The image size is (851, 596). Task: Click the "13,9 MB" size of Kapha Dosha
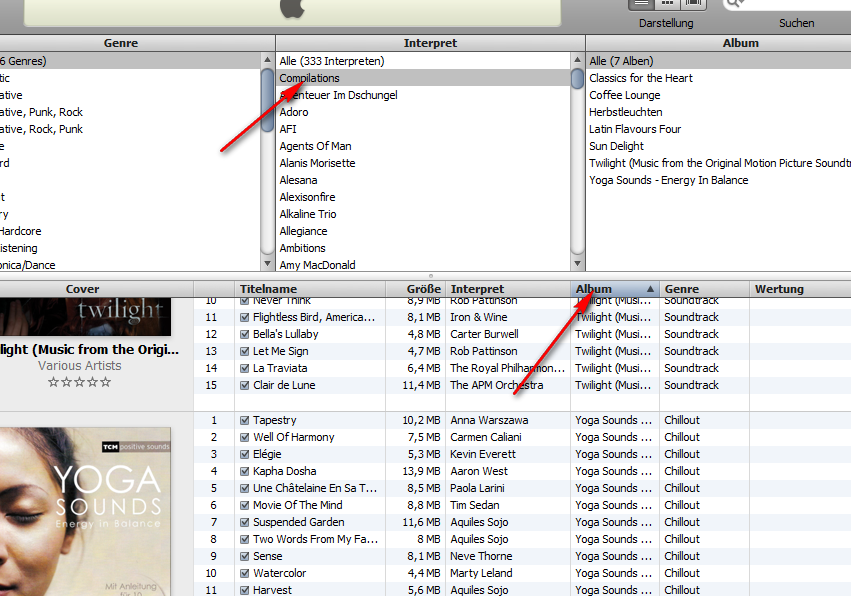[x=421, y=471]
